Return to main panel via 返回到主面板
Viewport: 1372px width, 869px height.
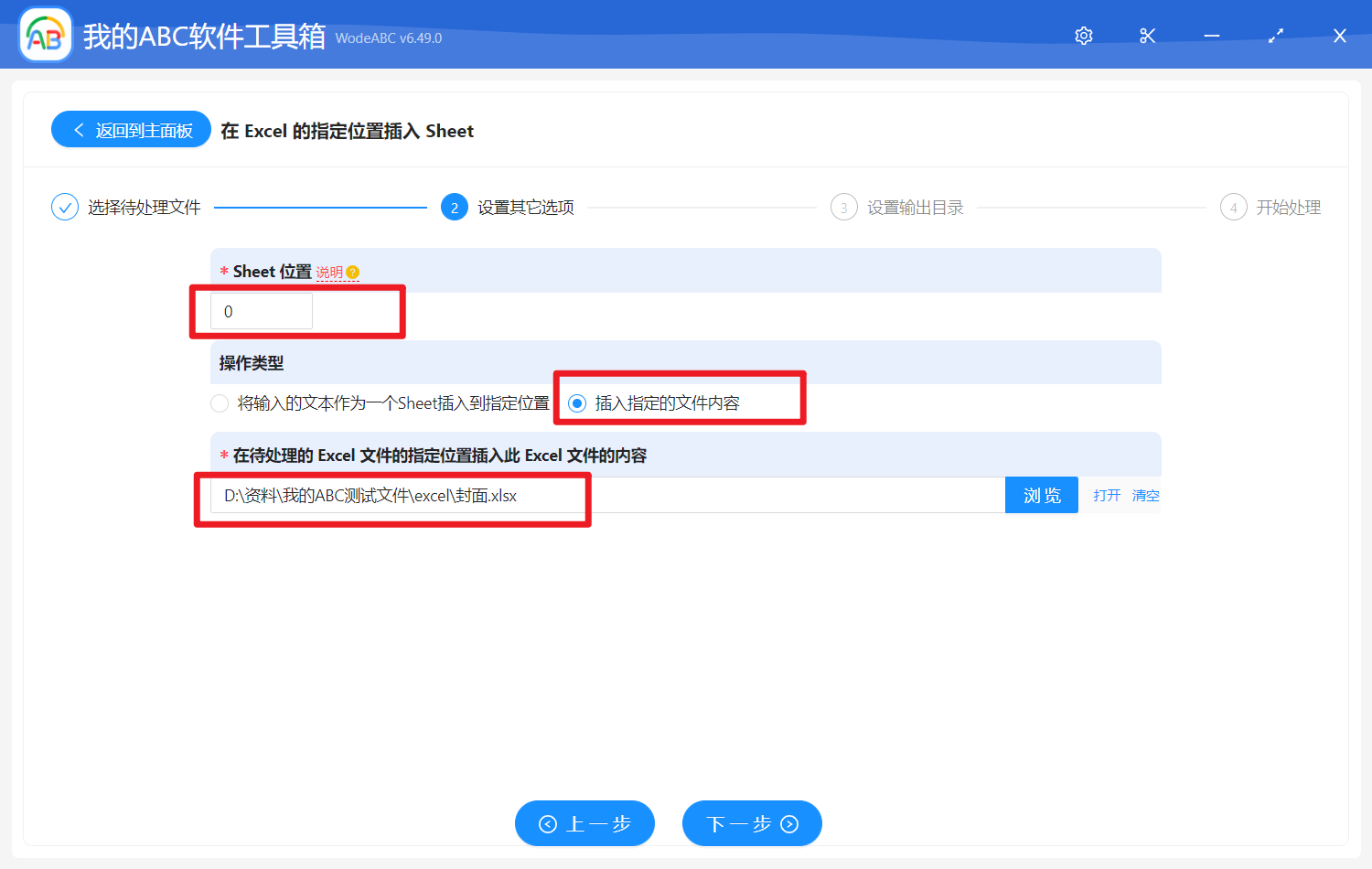pos(130,129)
